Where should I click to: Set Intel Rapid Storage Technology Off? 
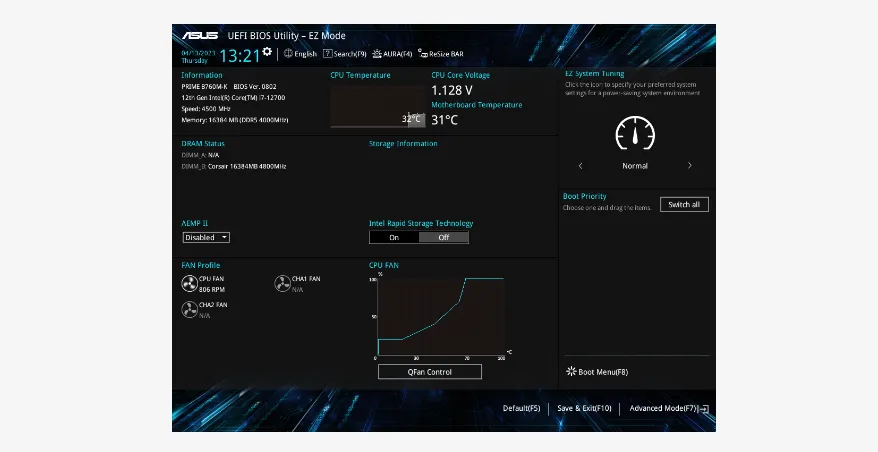tap(443, 237)
